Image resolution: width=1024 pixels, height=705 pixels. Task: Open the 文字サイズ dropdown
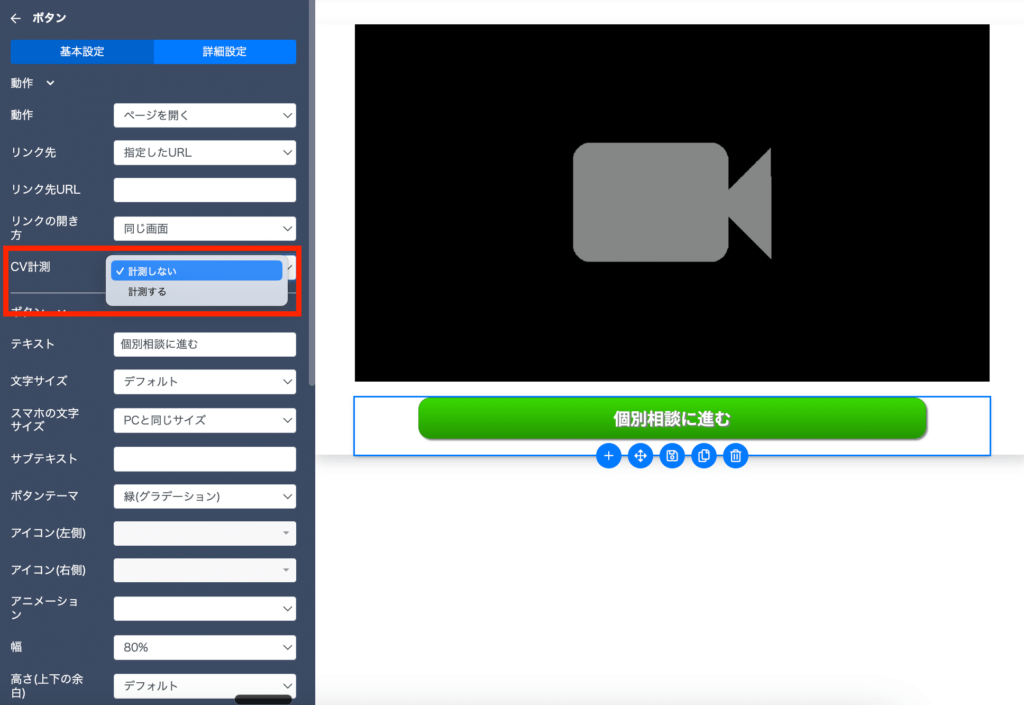[x=204, y=382]
